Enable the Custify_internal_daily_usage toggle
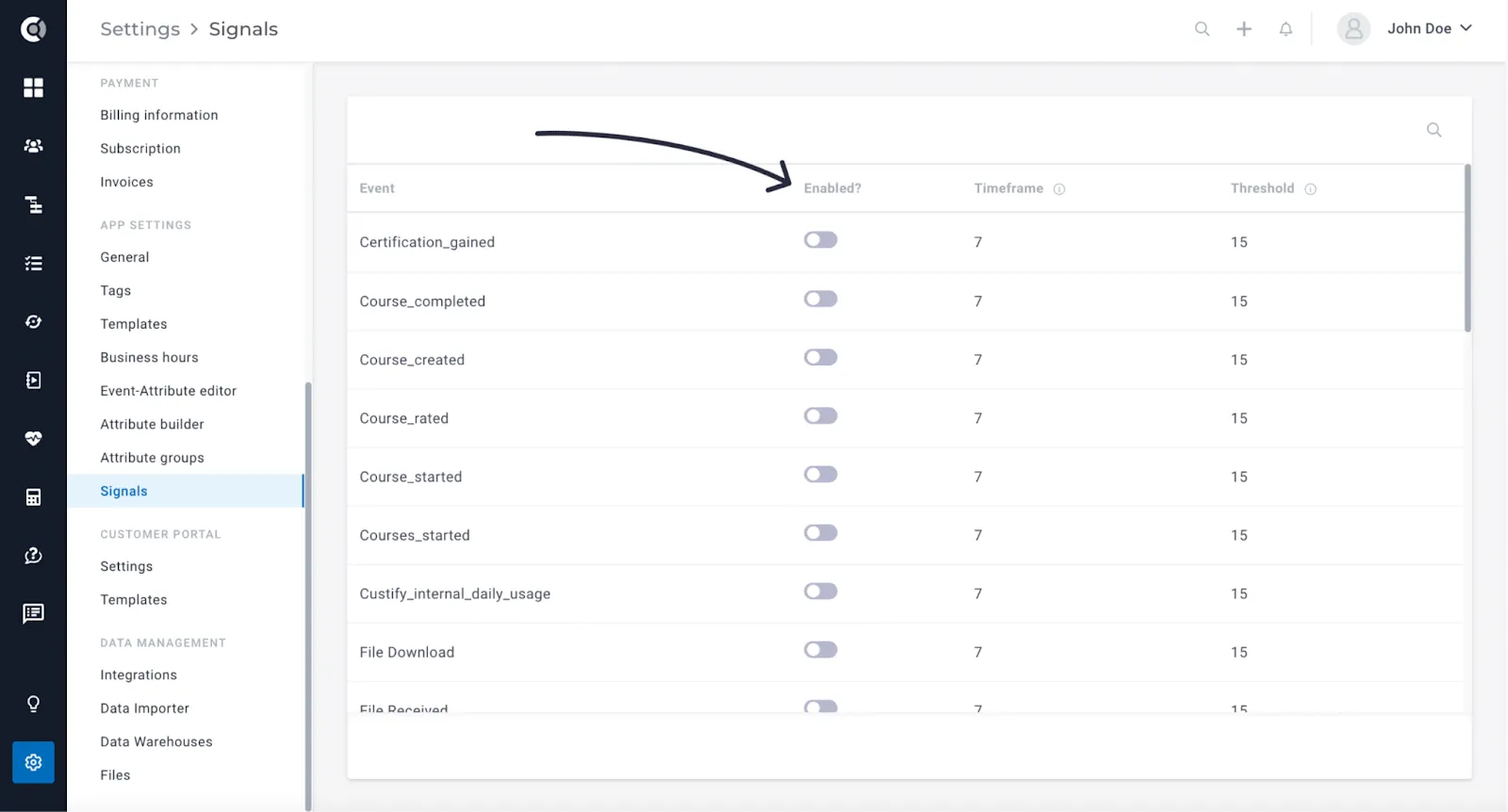The image size is (1508, 812). click(x=821, y=592)
